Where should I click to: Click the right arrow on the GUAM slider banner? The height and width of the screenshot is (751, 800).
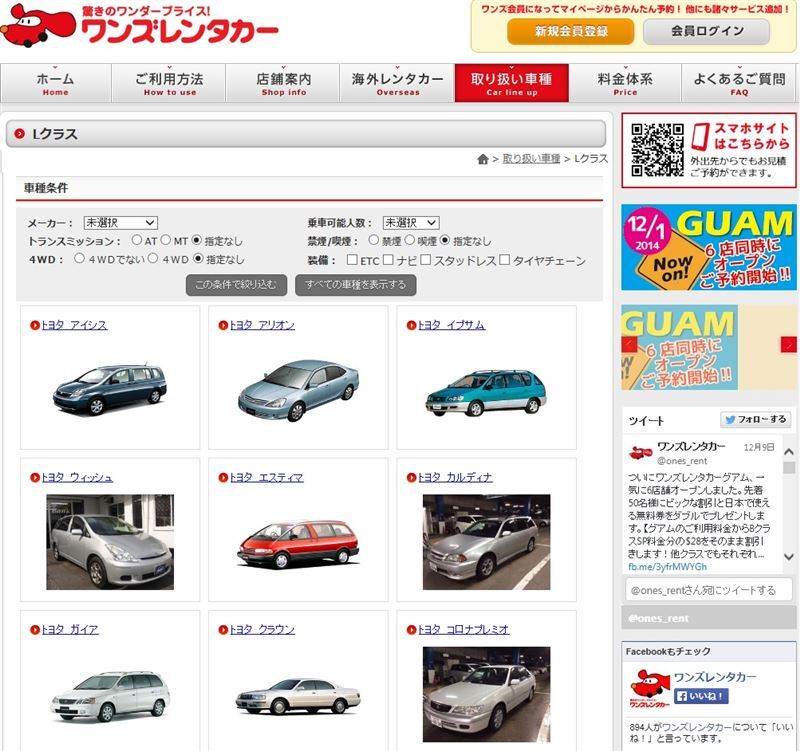789,345
